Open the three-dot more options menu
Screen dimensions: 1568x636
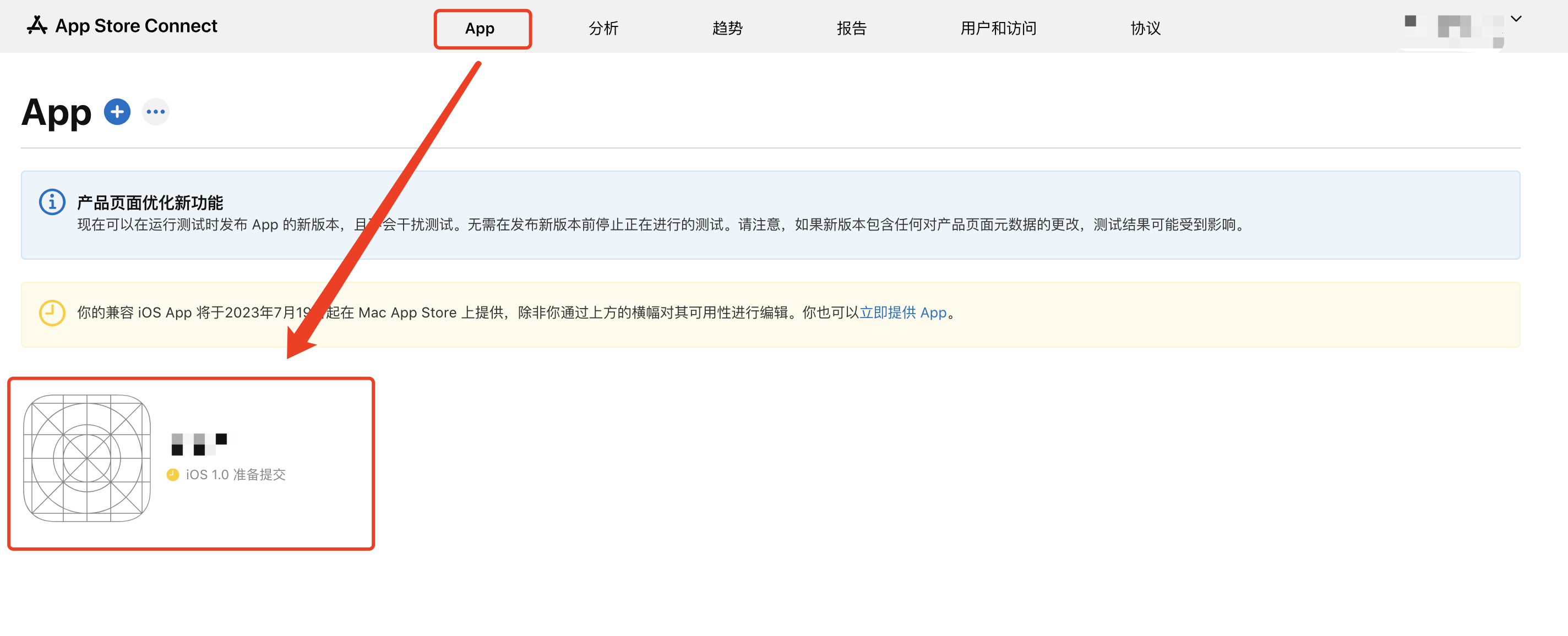[x=156, y=112]
